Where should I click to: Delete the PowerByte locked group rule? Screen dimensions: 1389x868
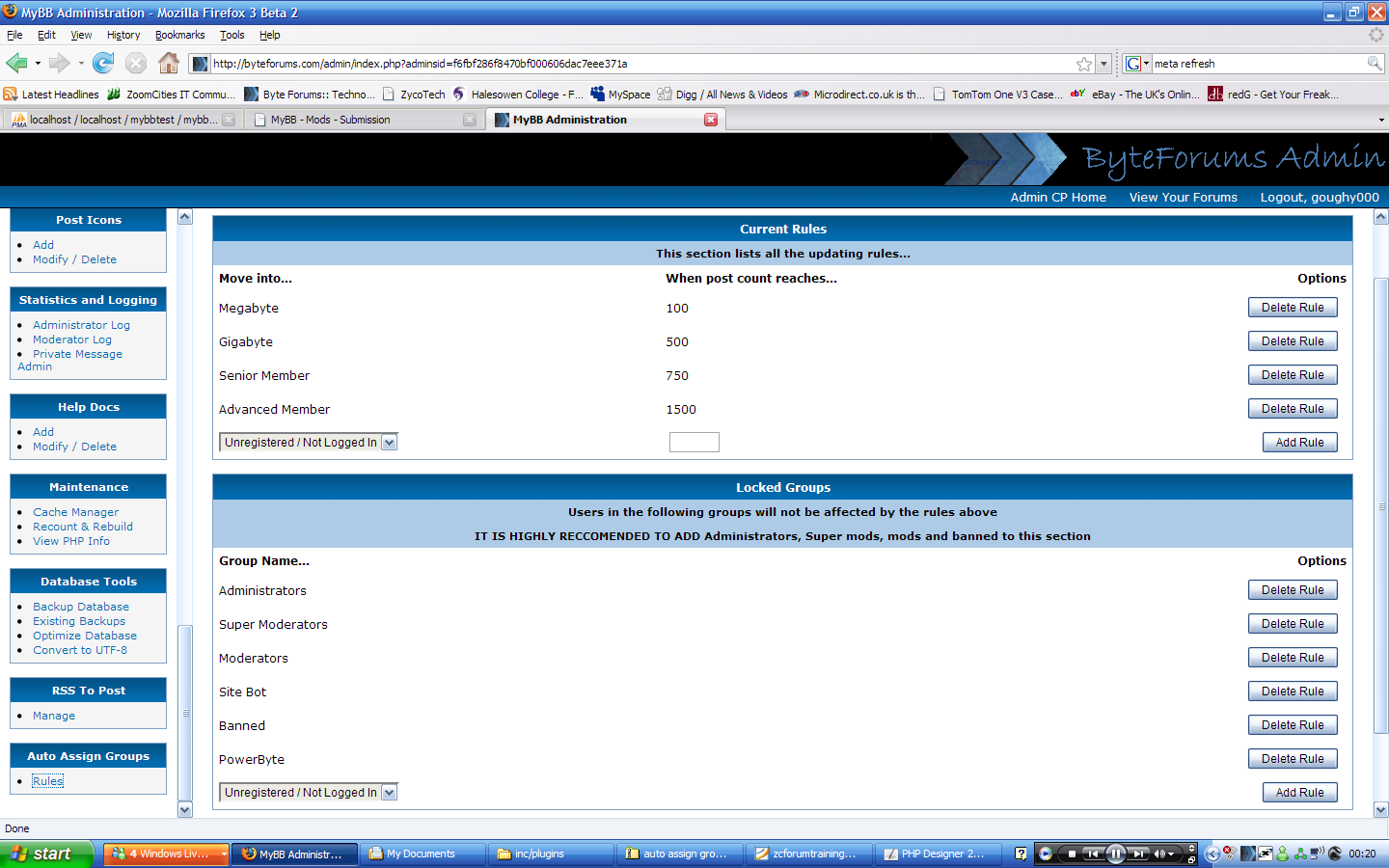(x=1293, y=759)
